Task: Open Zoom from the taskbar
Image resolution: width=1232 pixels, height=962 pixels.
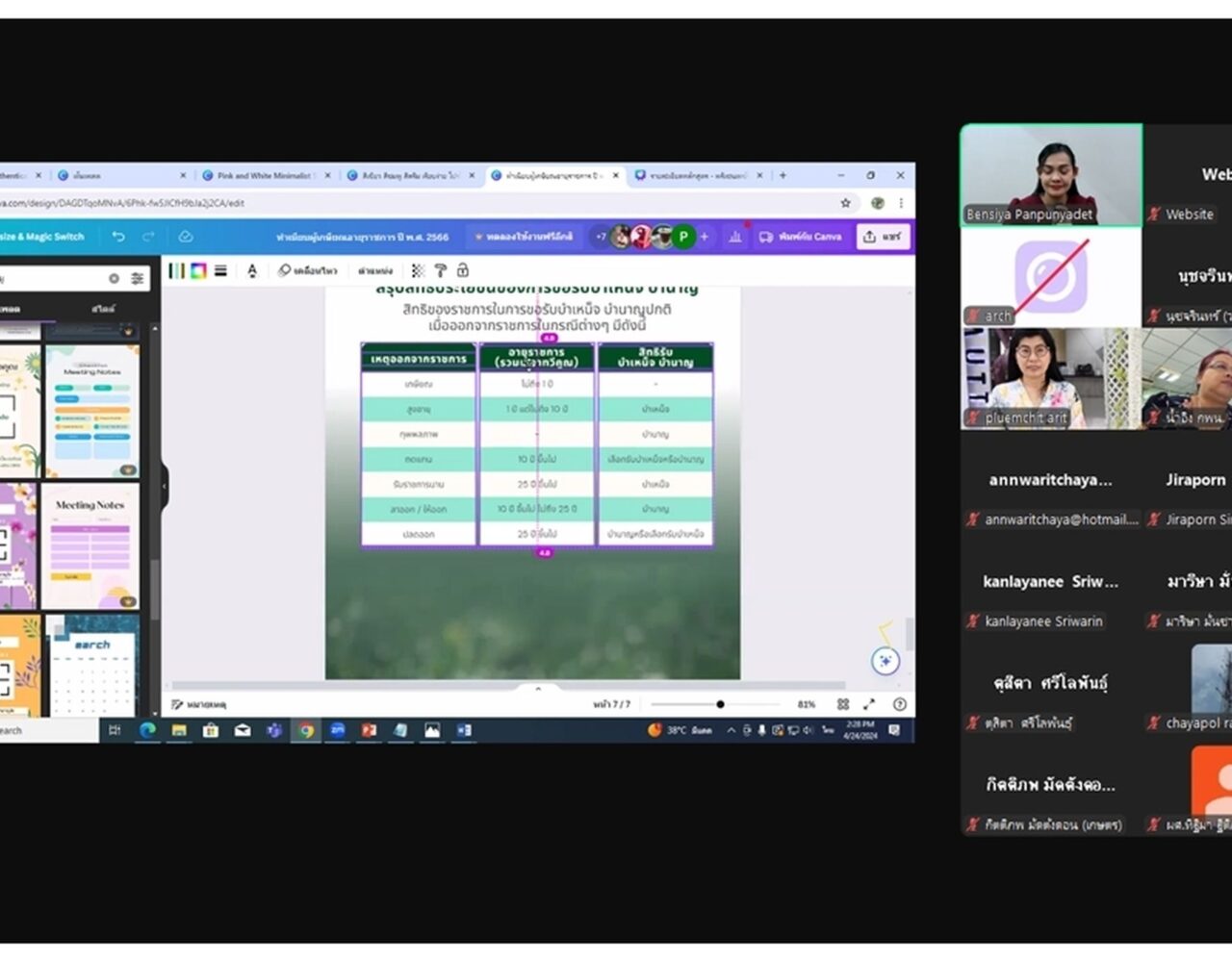Action: [337, 730]
